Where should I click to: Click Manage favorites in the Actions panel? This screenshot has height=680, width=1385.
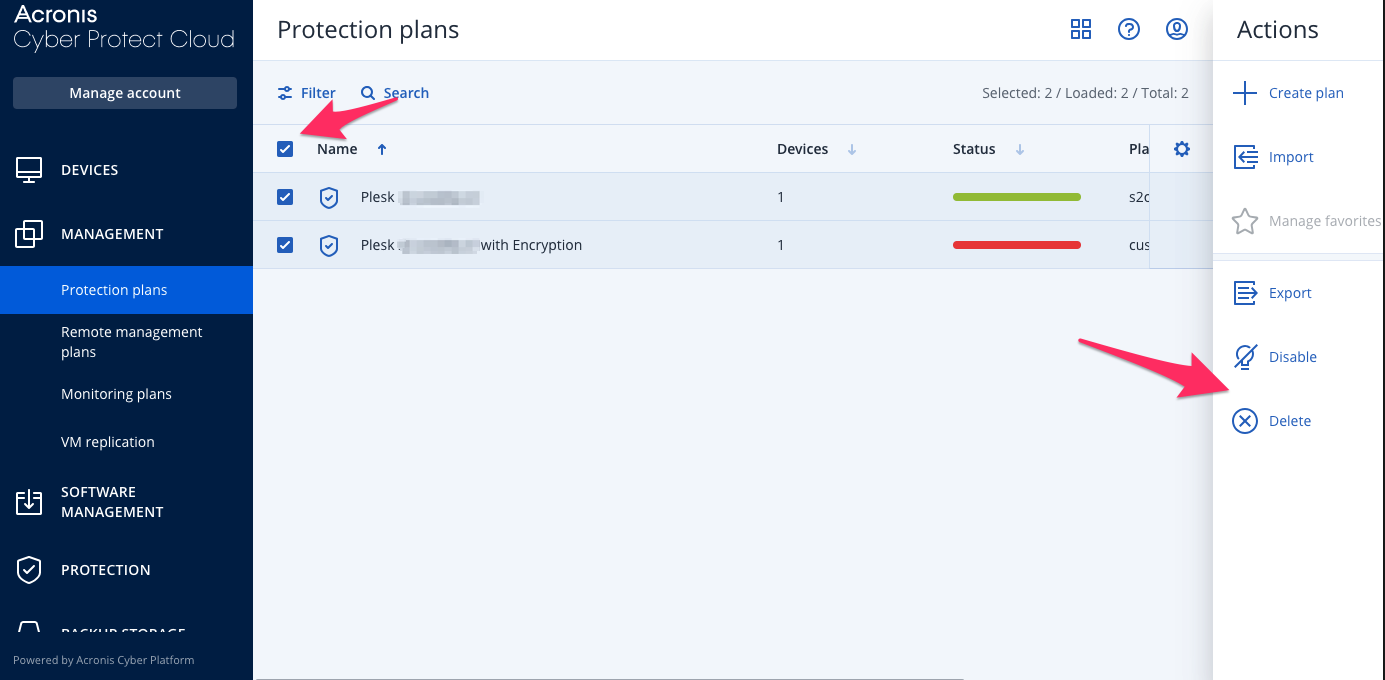1307,221
